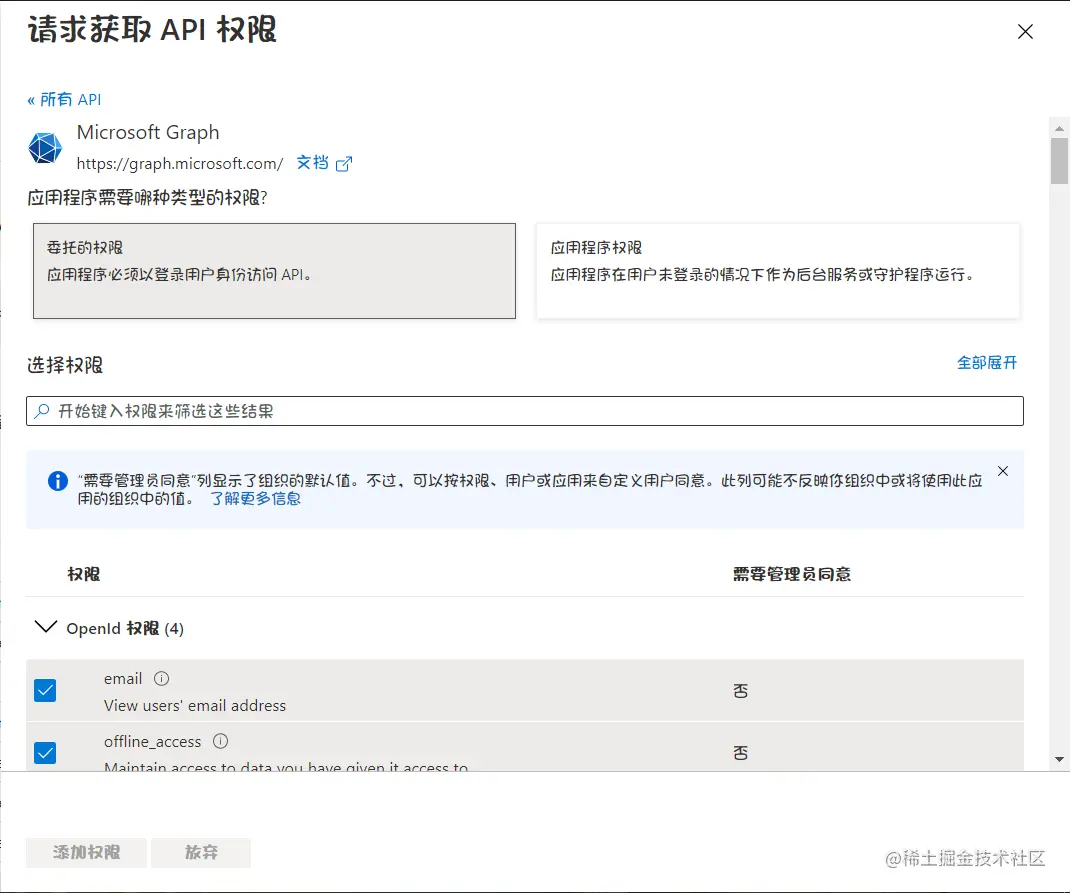Select the 委托的权限 card
This screenshot has height=893, width=1070.
[274, 271]
